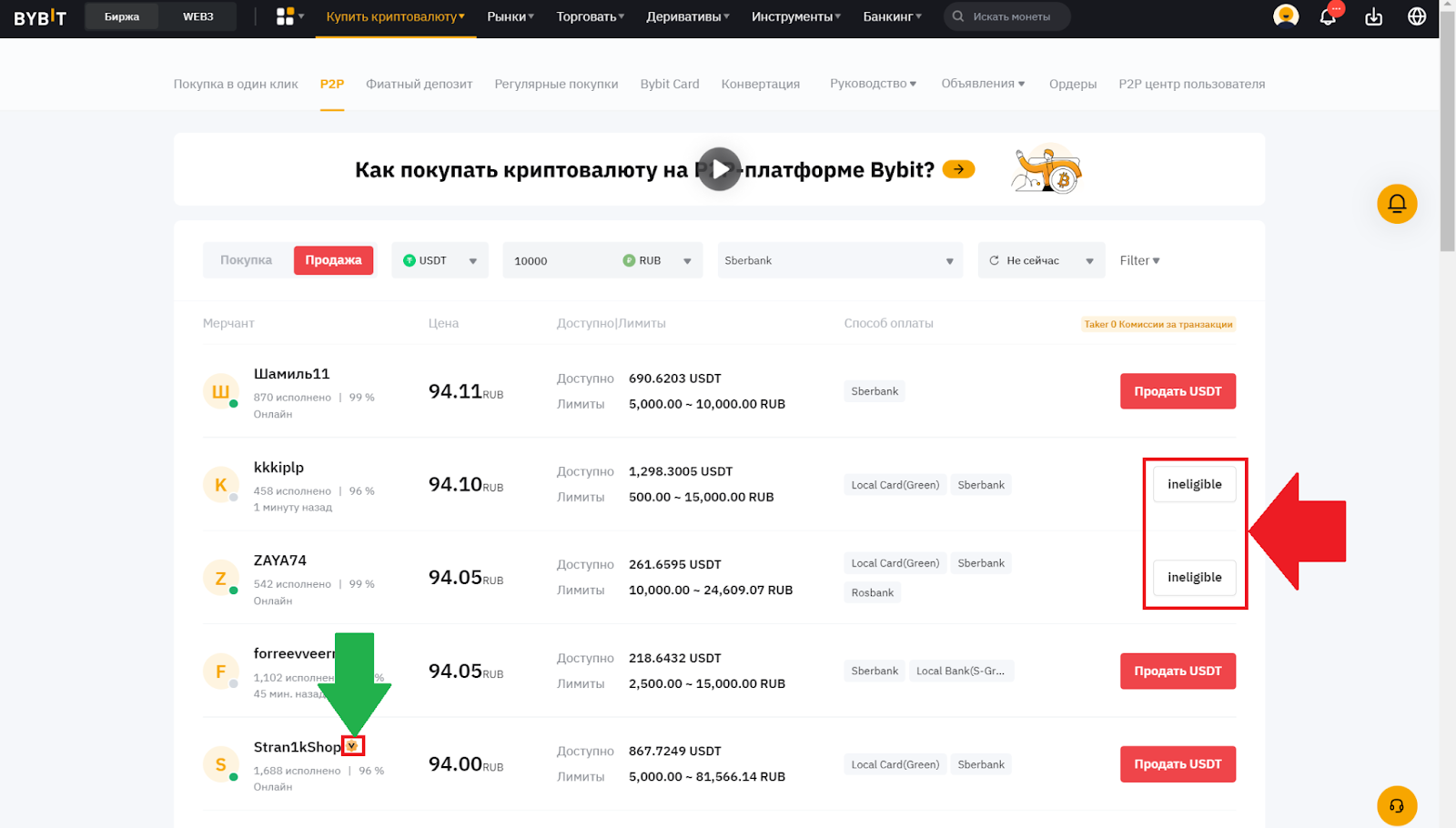The width and height of the screenshot is (1456, 828).
Task: Click the floating yellow bell button
Action: pos(1397,204)
